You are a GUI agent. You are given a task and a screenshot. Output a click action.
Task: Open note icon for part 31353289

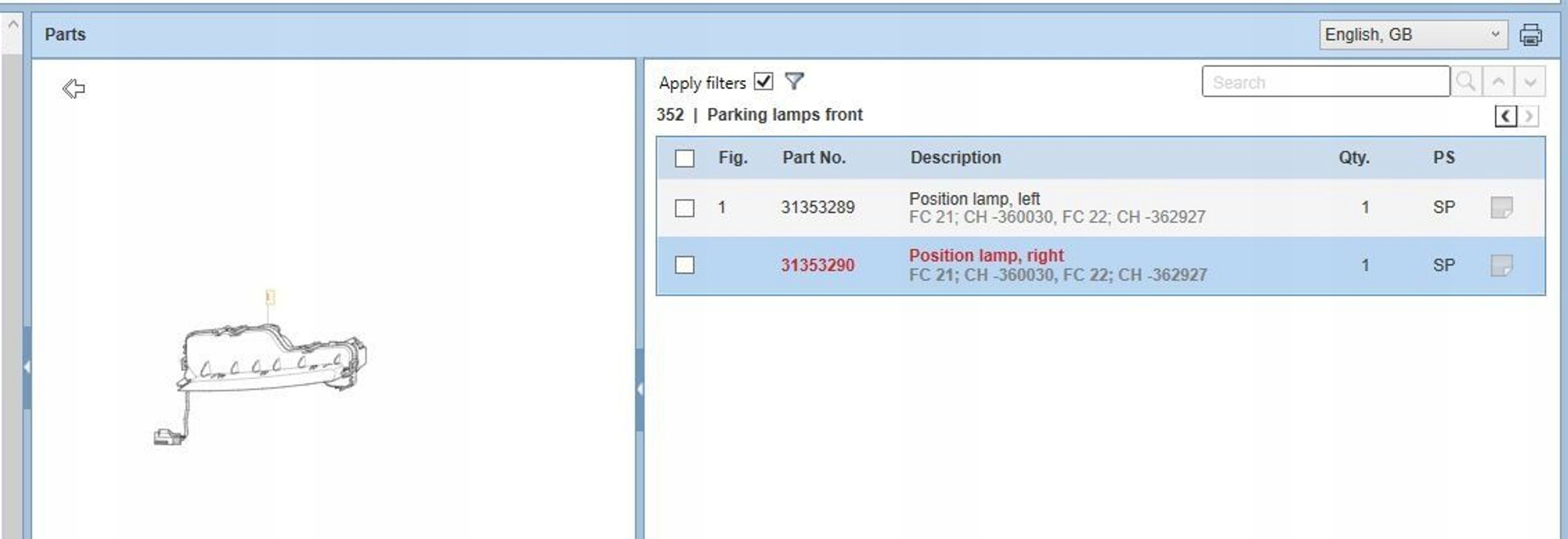[x=1502, y=207]
